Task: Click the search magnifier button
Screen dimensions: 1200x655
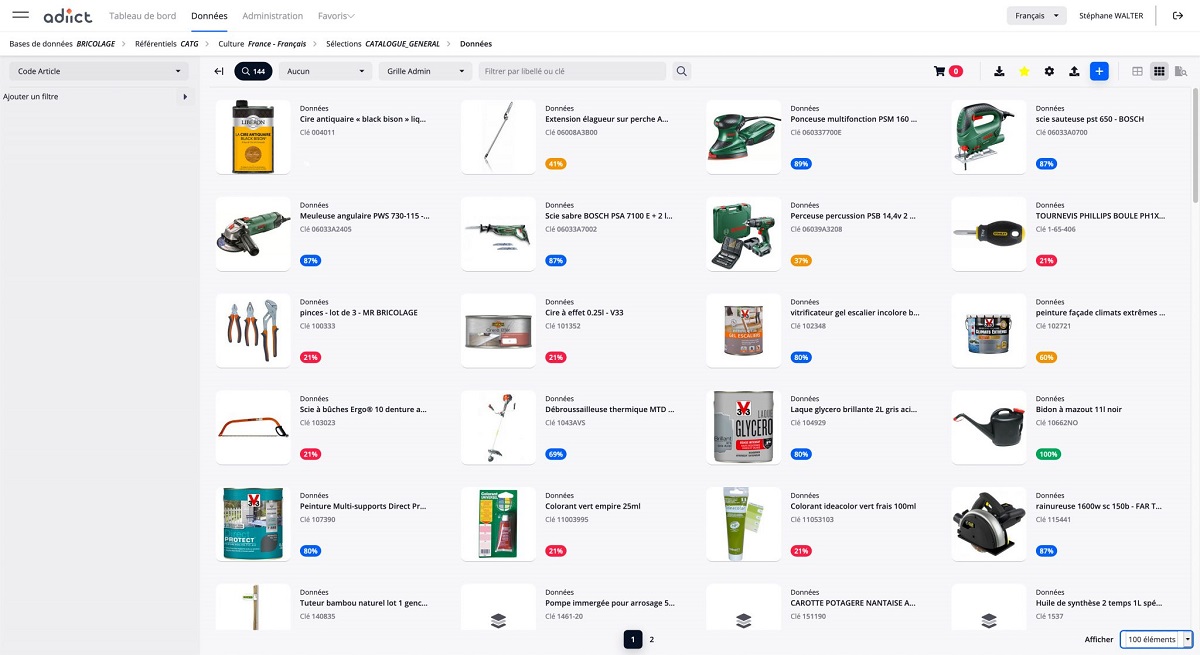Action: click(x=681, y=71)
